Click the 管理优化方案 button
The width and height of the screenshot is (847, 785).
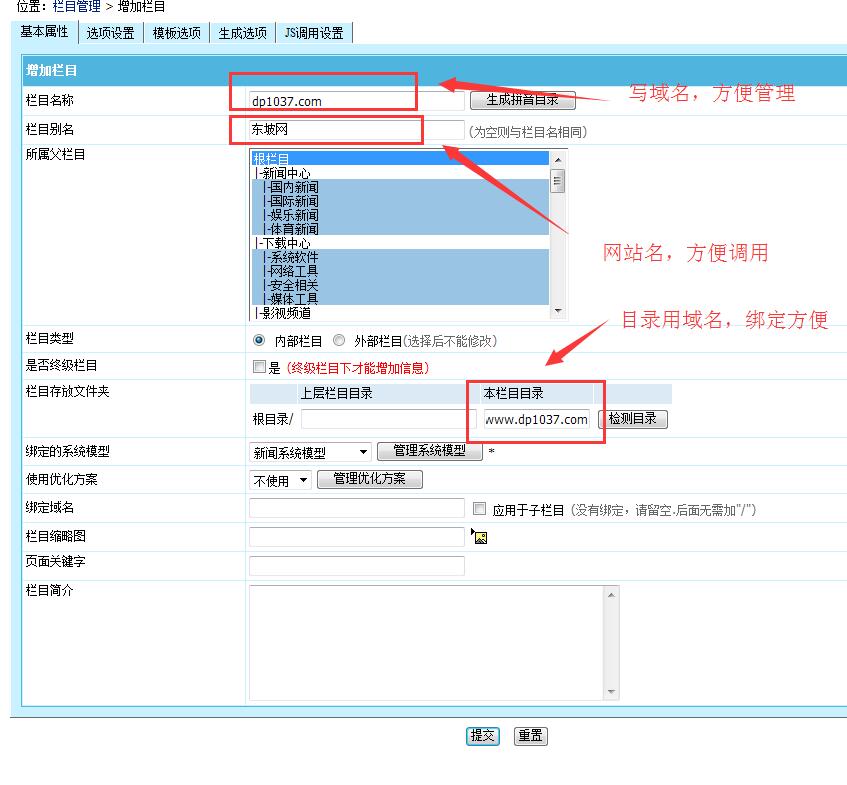[x=369, y=479]
